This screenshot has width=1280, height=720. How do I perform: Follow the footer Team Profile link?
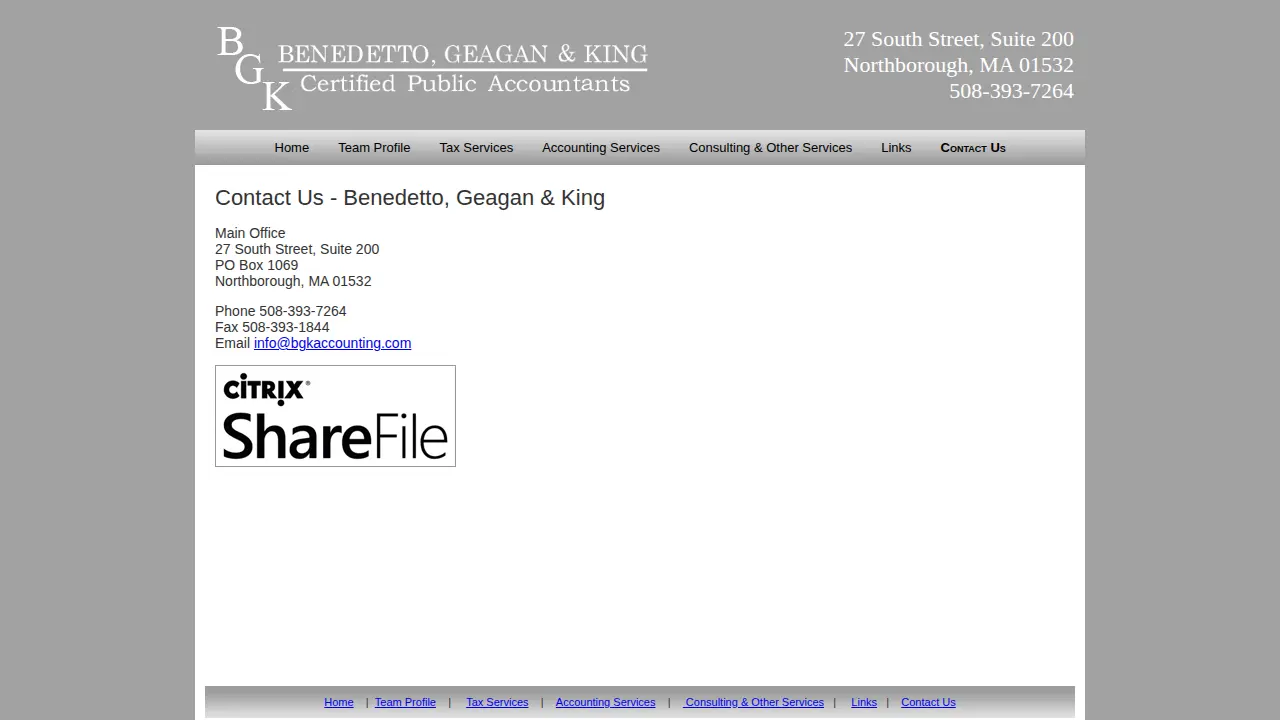point(405,702)
